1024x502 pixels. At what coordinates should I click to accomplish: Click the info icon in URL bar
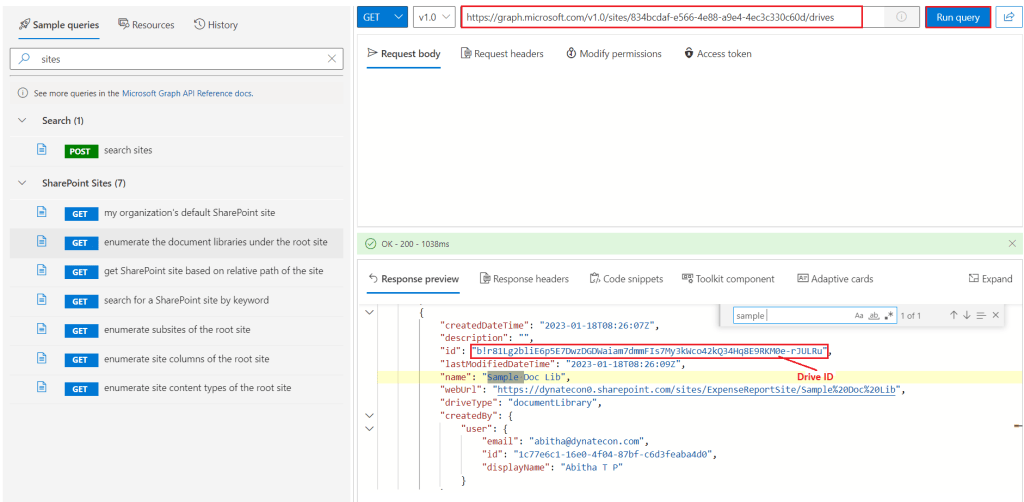[x=901, y=17]
